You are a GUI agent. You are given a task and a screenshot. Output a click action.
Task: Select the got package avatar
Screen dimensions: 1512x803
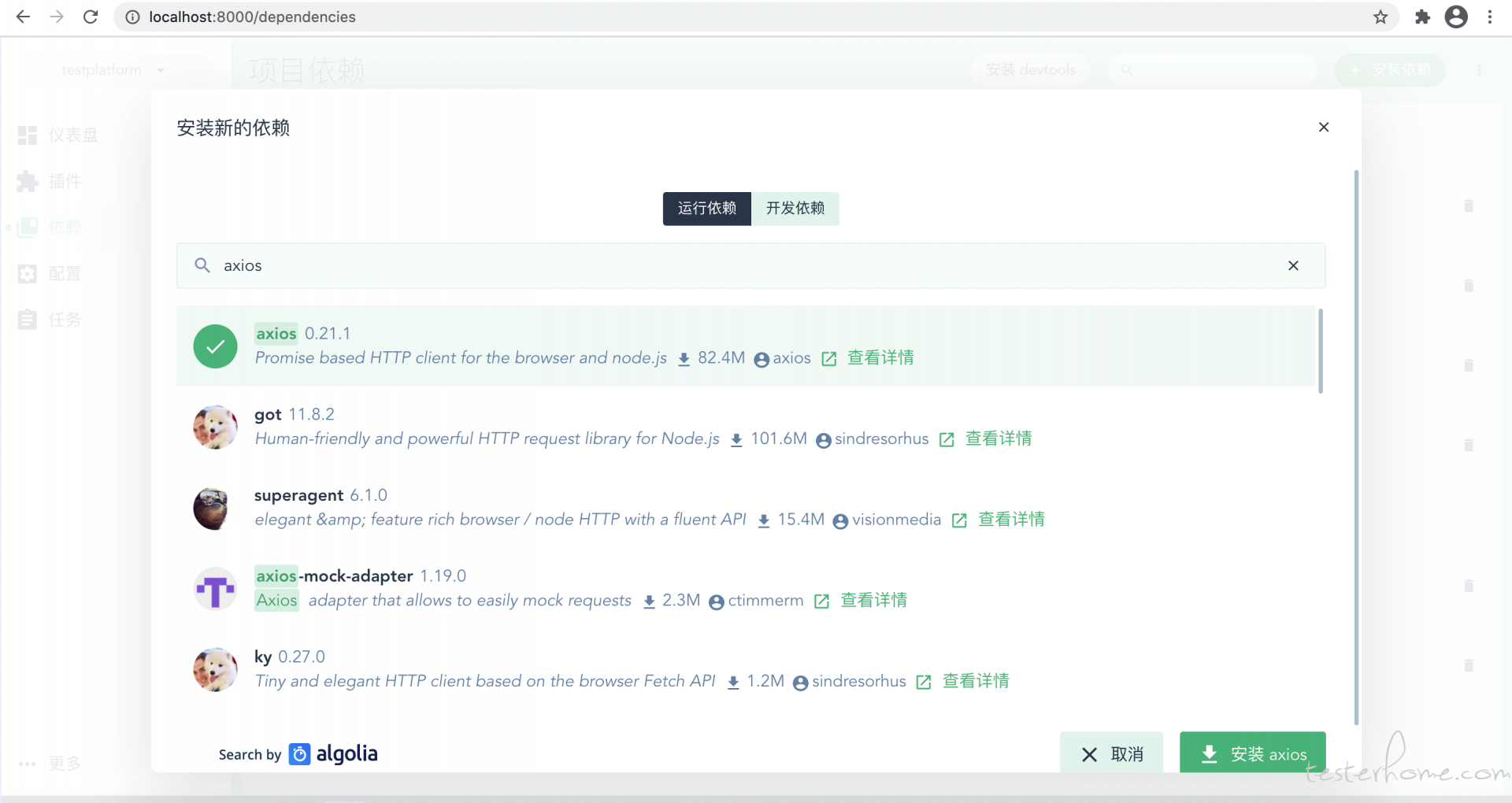click(215, 427)
